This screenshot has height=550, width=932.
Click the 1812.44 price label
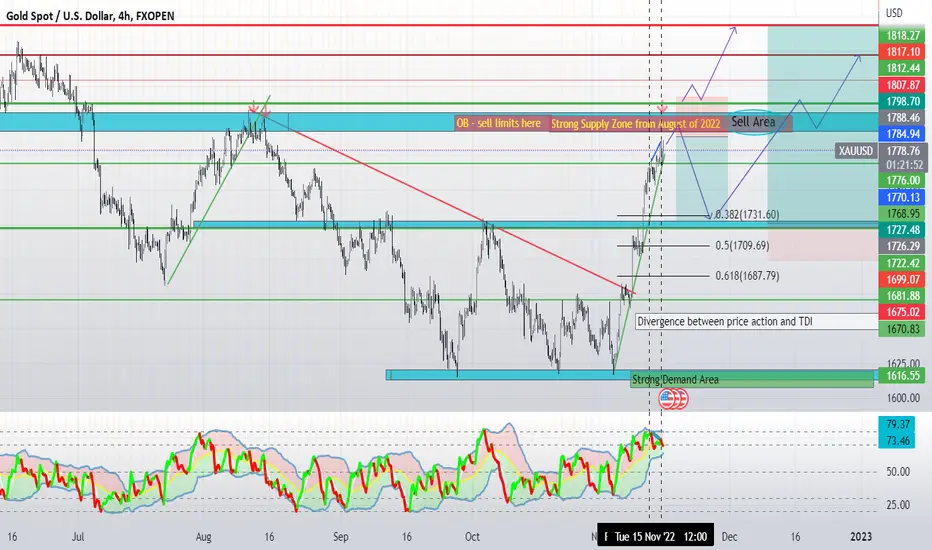(x=903, y=68)
